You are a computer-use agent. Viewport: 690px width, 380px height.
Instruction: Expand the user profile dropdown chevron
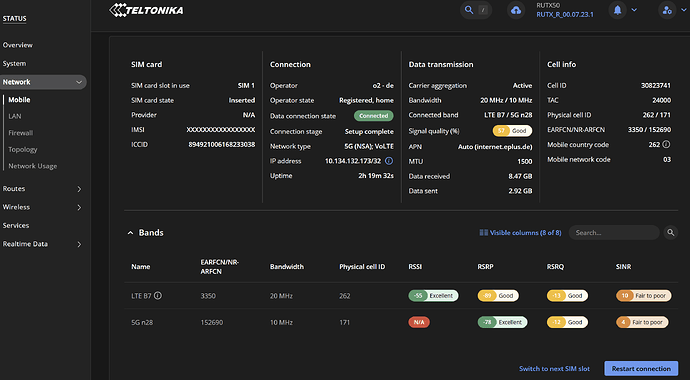point(683,10)
